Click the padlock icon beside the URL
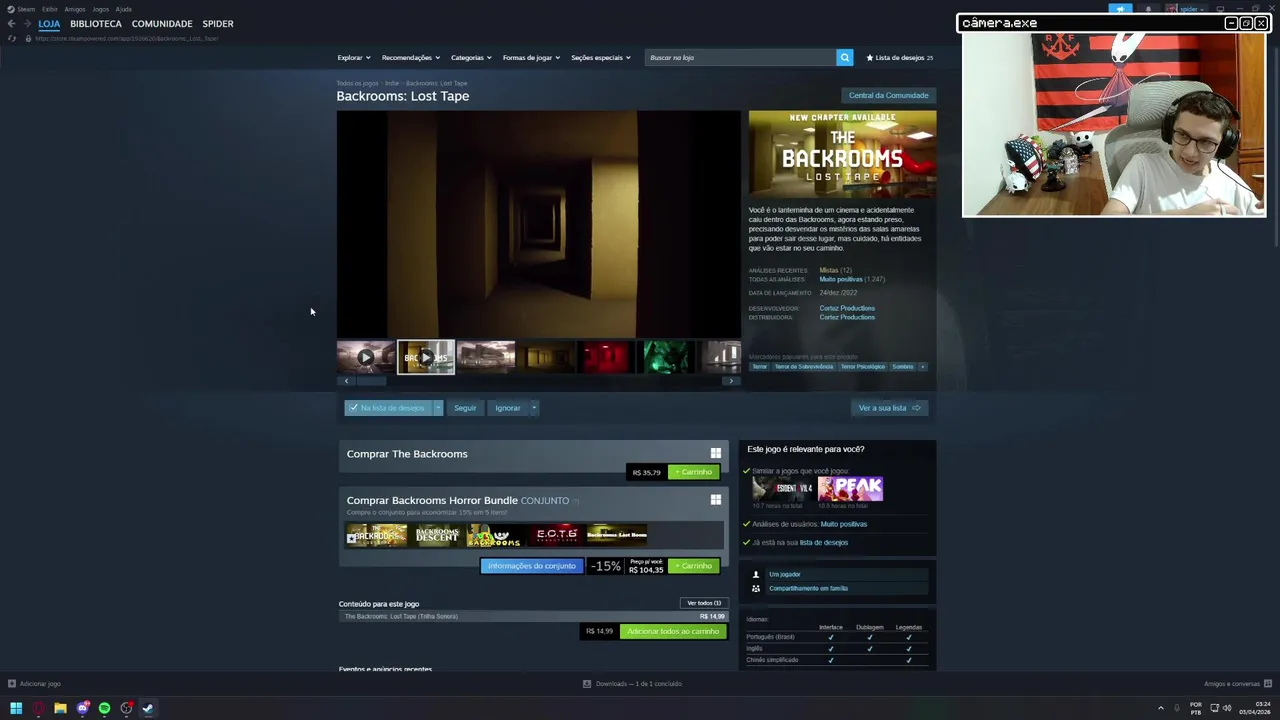This screenshot has width=1280, height=720. [x=28, y=38]
